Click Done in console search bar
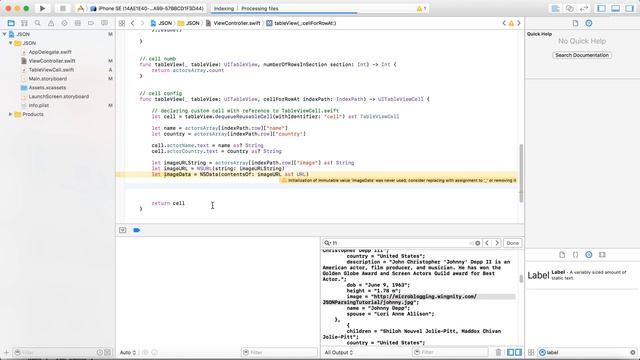 pos(513,243)
